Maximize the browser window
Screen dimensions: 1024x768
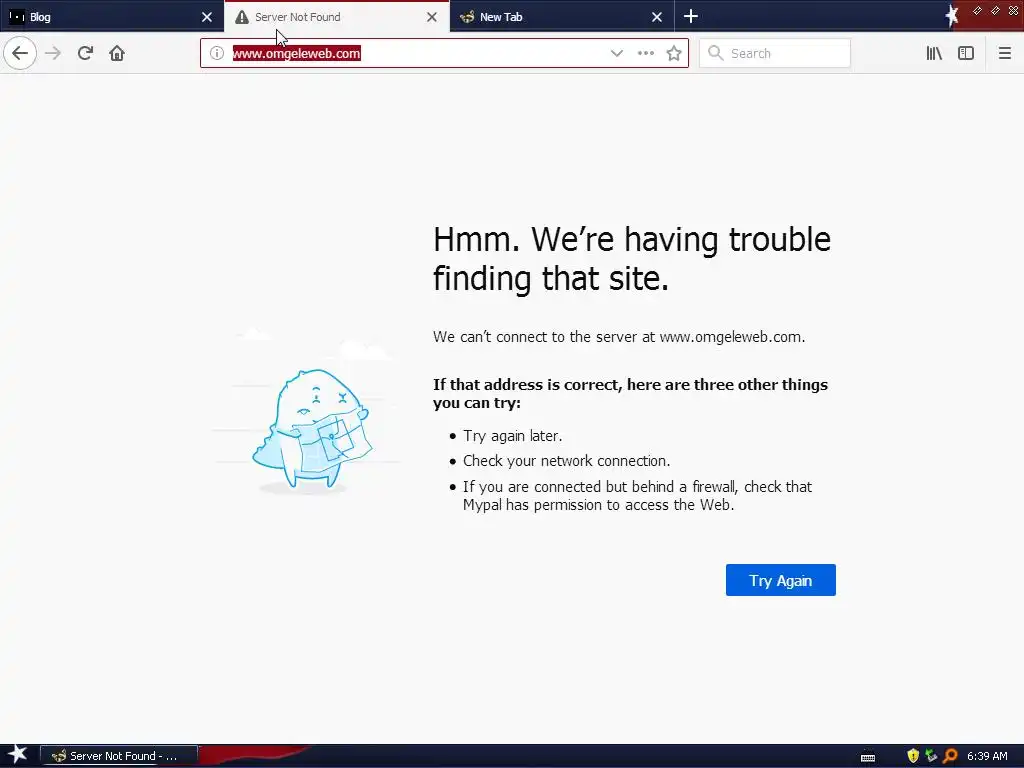pos(995,10)
